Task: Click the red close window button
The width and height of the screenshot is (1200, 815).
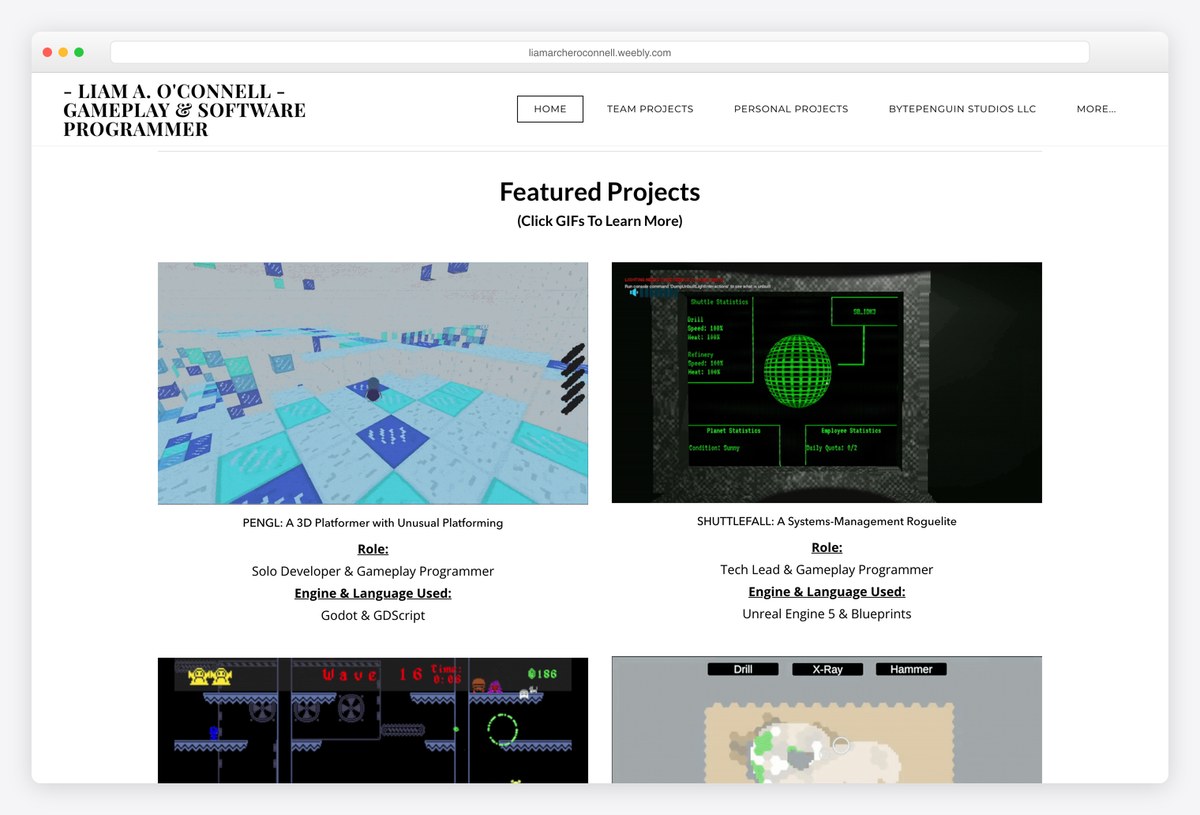Action: click(x=47, y=52)
